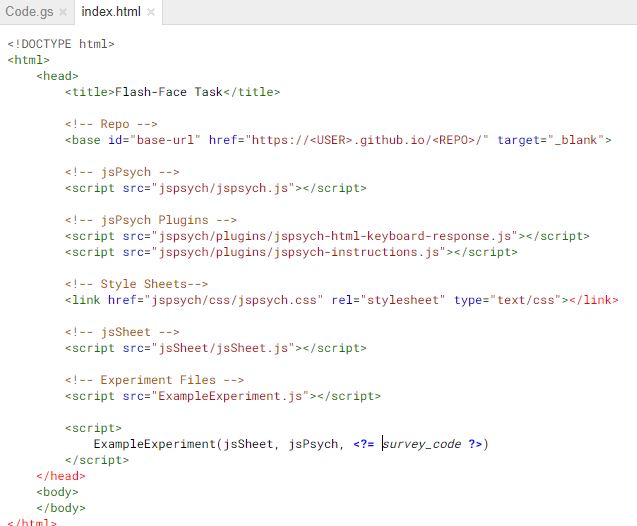
Task: Click the type="text/css" attribute
Action: point(508,300)
